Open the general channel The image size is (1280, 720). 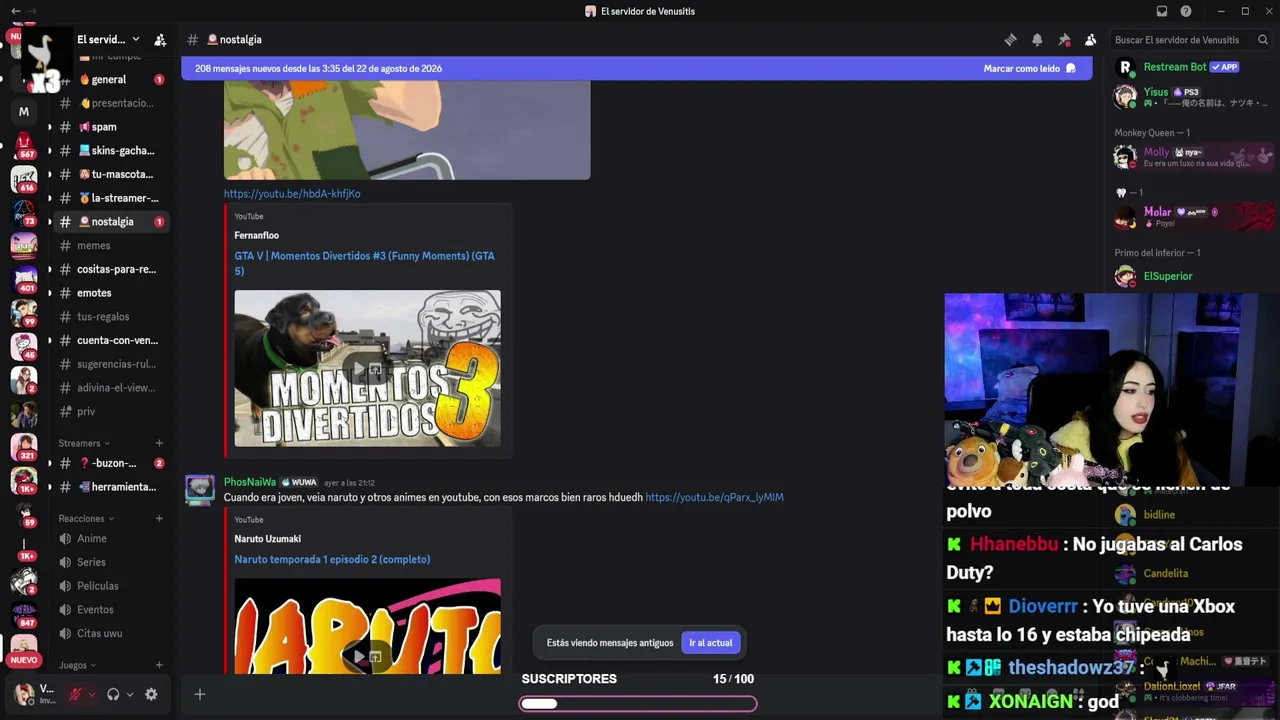point(111,80)
